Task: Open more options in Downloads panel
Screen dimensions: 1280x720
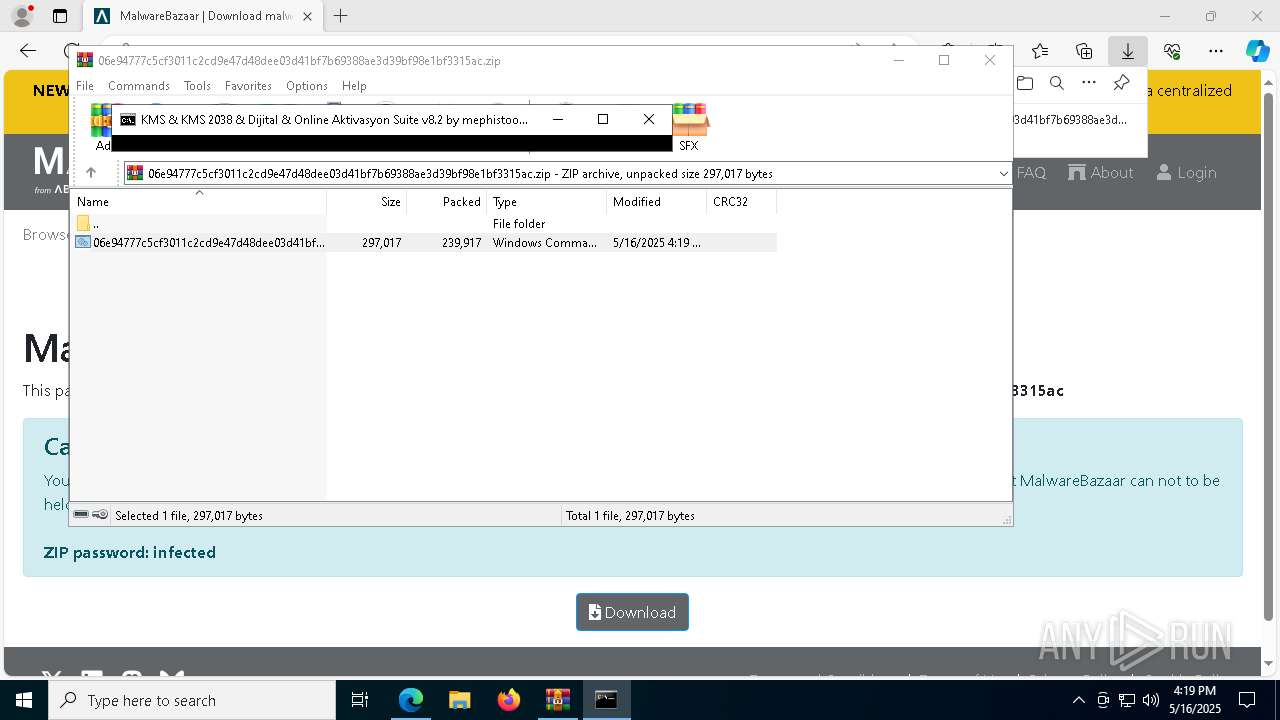Action: [1089, 83]
